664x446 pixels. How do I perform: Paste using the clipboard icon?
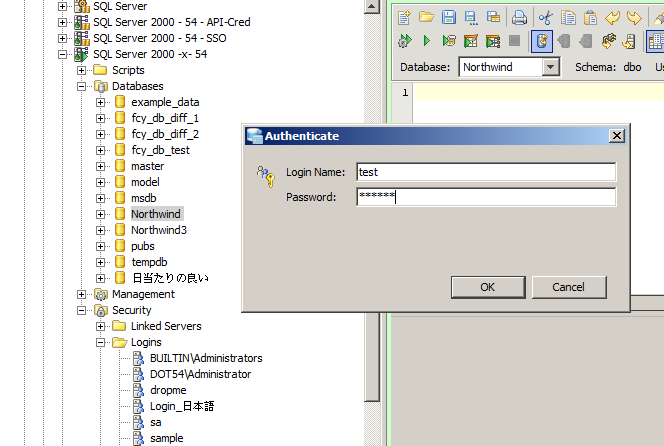590,18
